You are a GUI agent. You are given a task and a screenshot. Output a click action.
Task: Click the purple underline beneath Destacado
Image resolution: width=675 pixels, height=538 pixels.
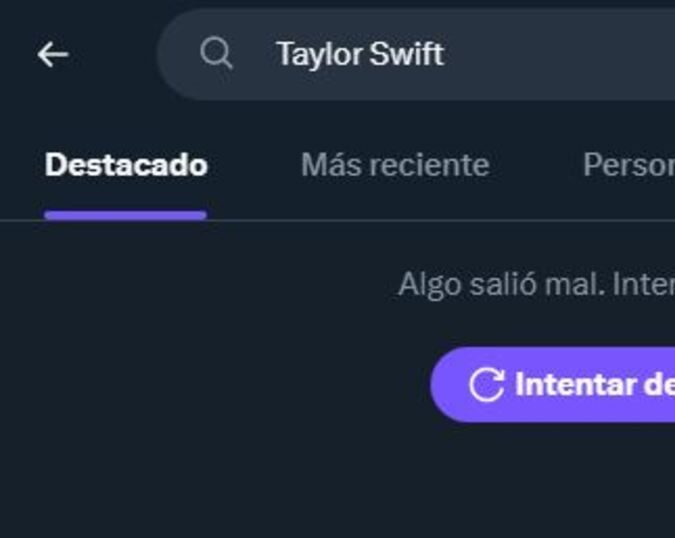coord(126,214)
